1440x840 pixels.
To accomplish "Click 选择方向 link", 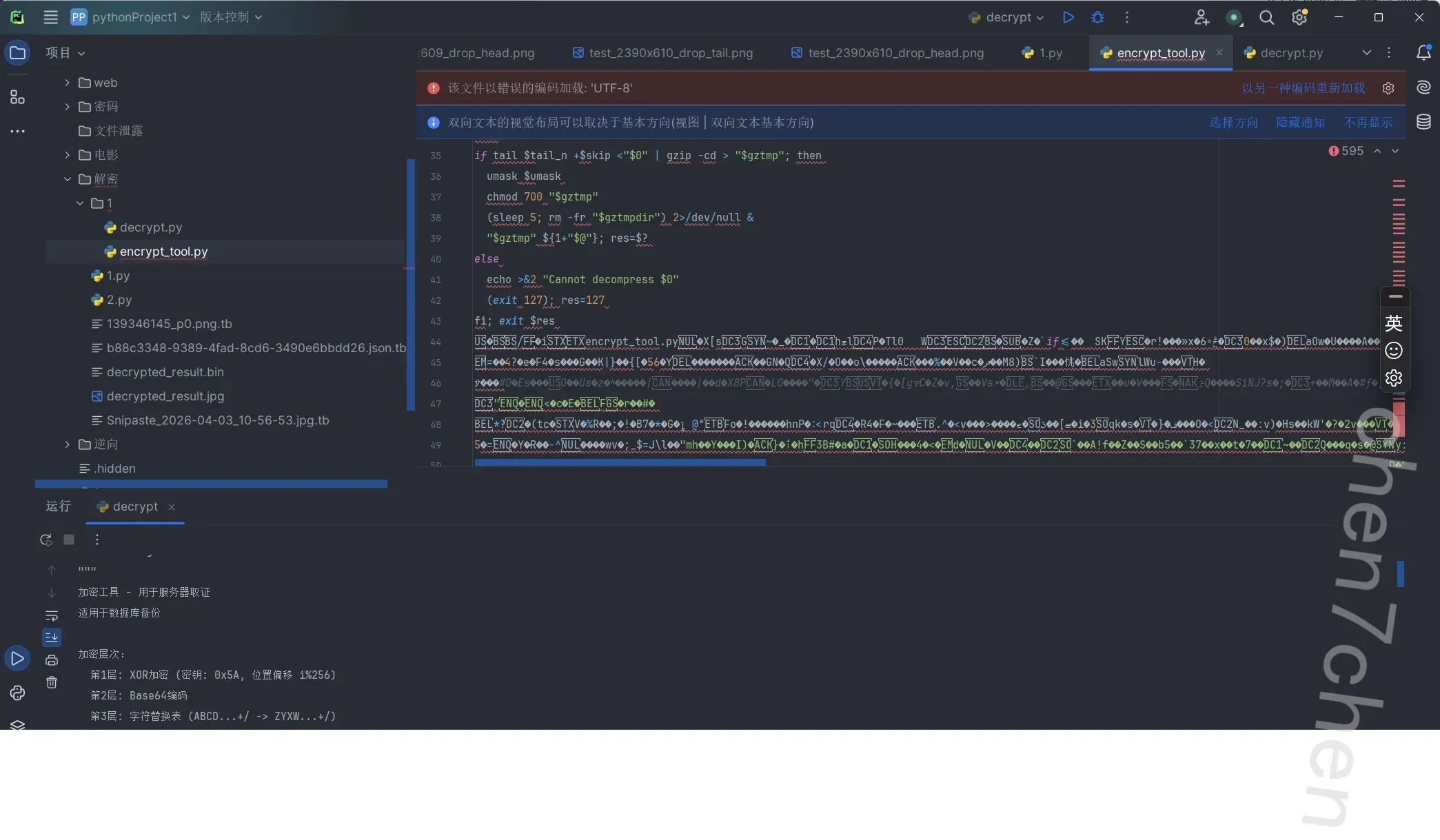I will pyautogui.click(x=1233, y=123).
